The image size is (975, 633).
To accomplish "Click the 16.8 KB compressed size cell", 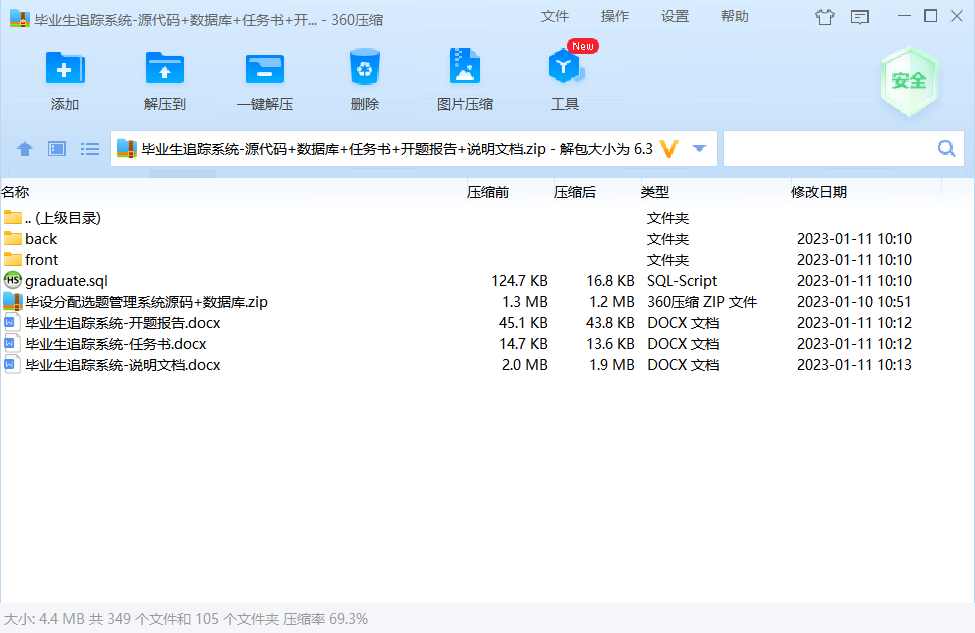I will 610,281.
